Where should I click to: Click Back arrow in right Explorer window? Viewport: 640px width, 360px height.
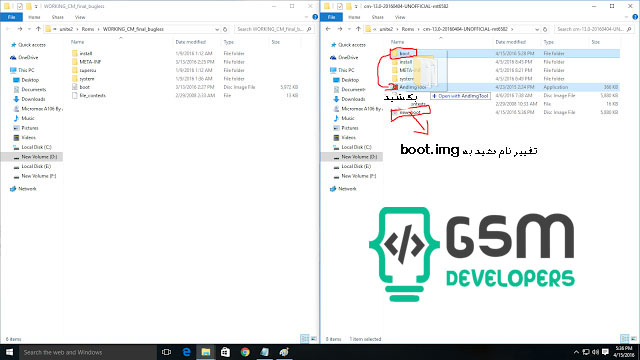(x=328, y=29)
